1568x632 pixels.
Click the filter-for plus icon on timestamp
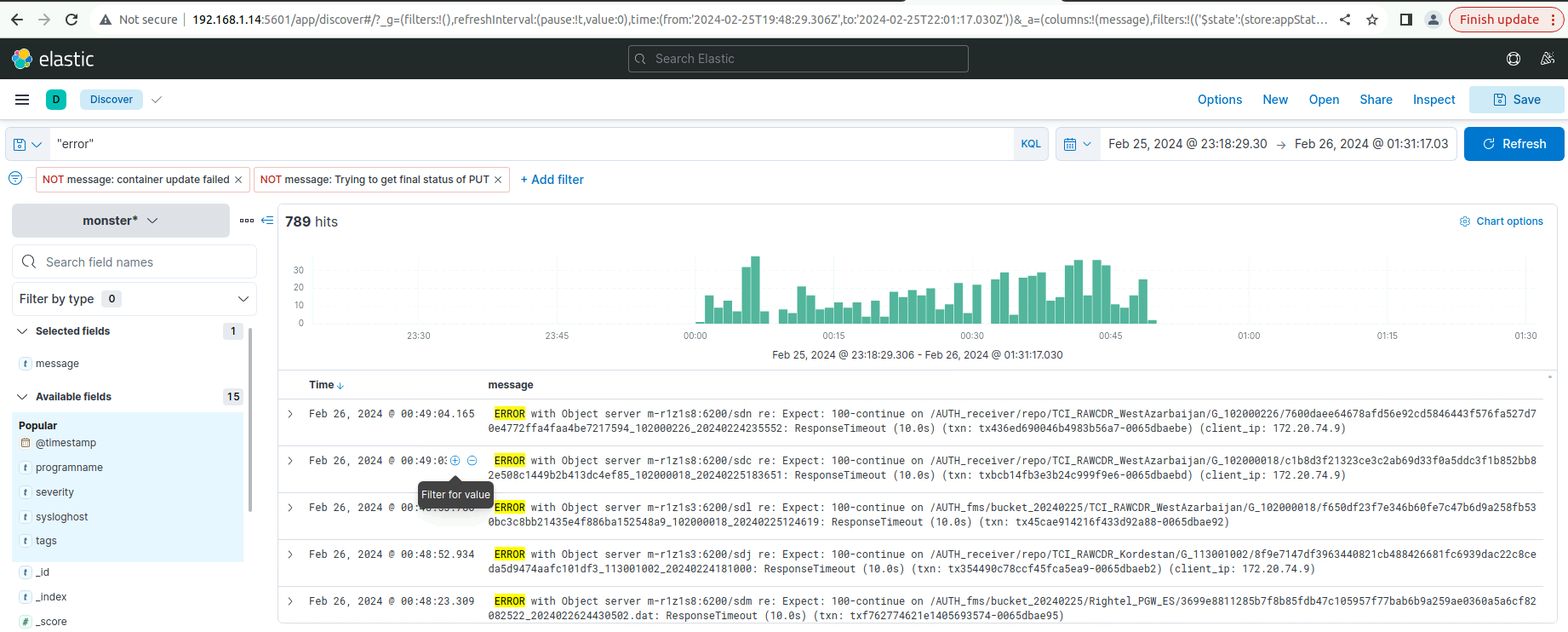tap(455, 461)
